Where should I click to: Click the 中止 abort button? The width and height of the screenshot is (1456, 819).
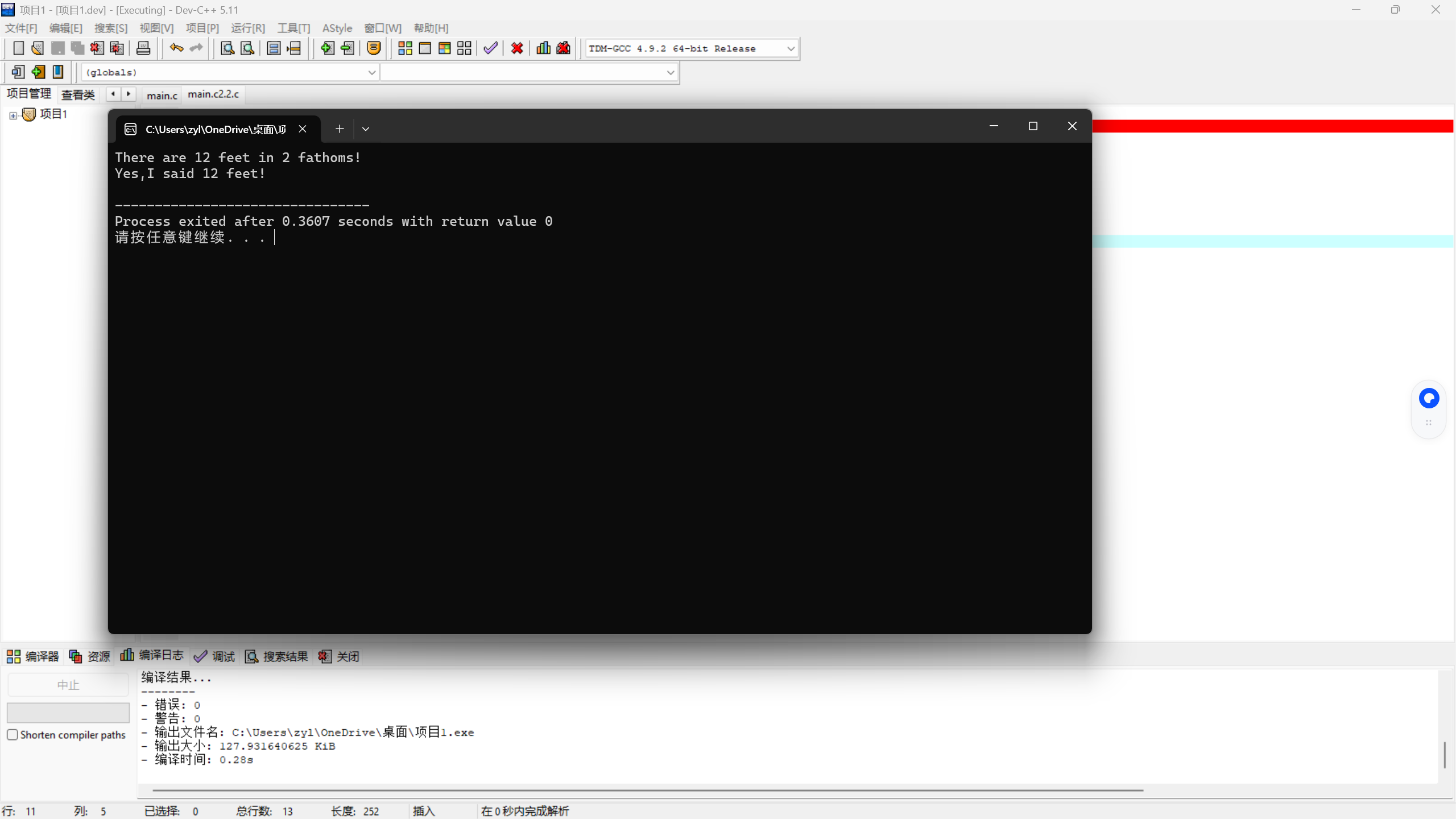click(68, 685)
